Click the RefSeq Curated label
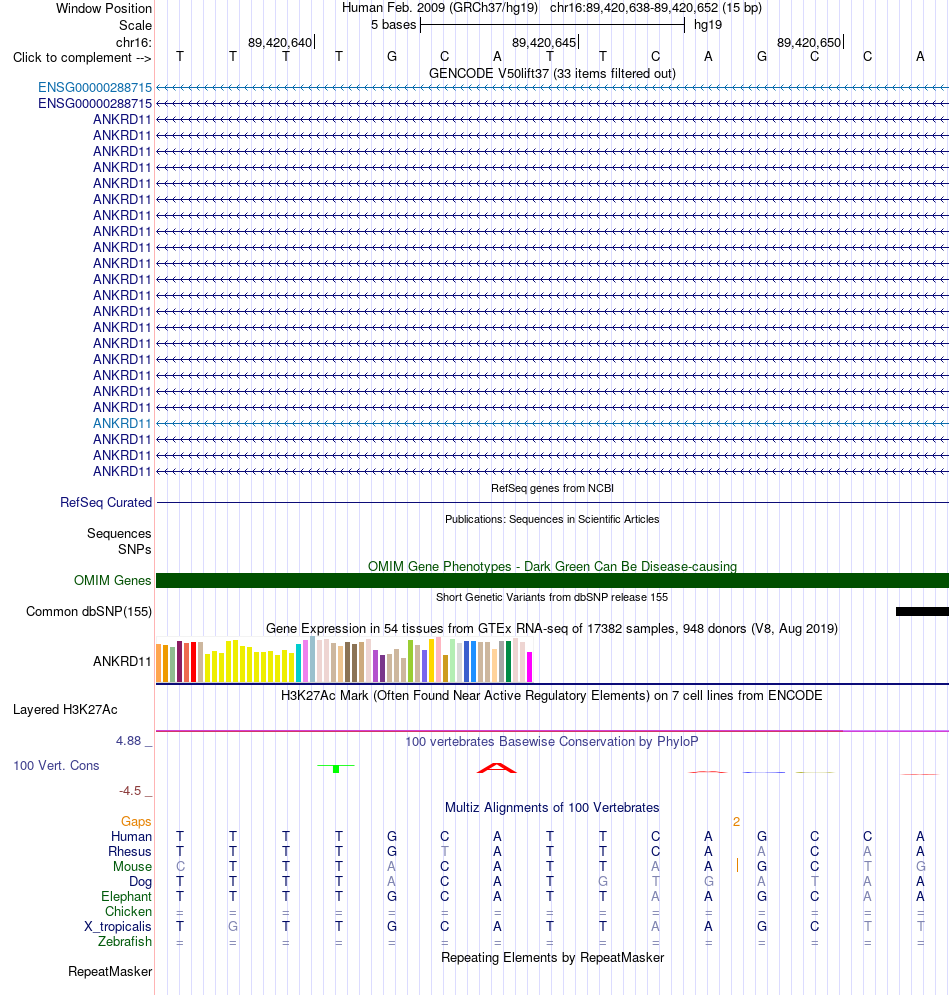The width and height of the screenshot is (950, 995). click(106, 503)
